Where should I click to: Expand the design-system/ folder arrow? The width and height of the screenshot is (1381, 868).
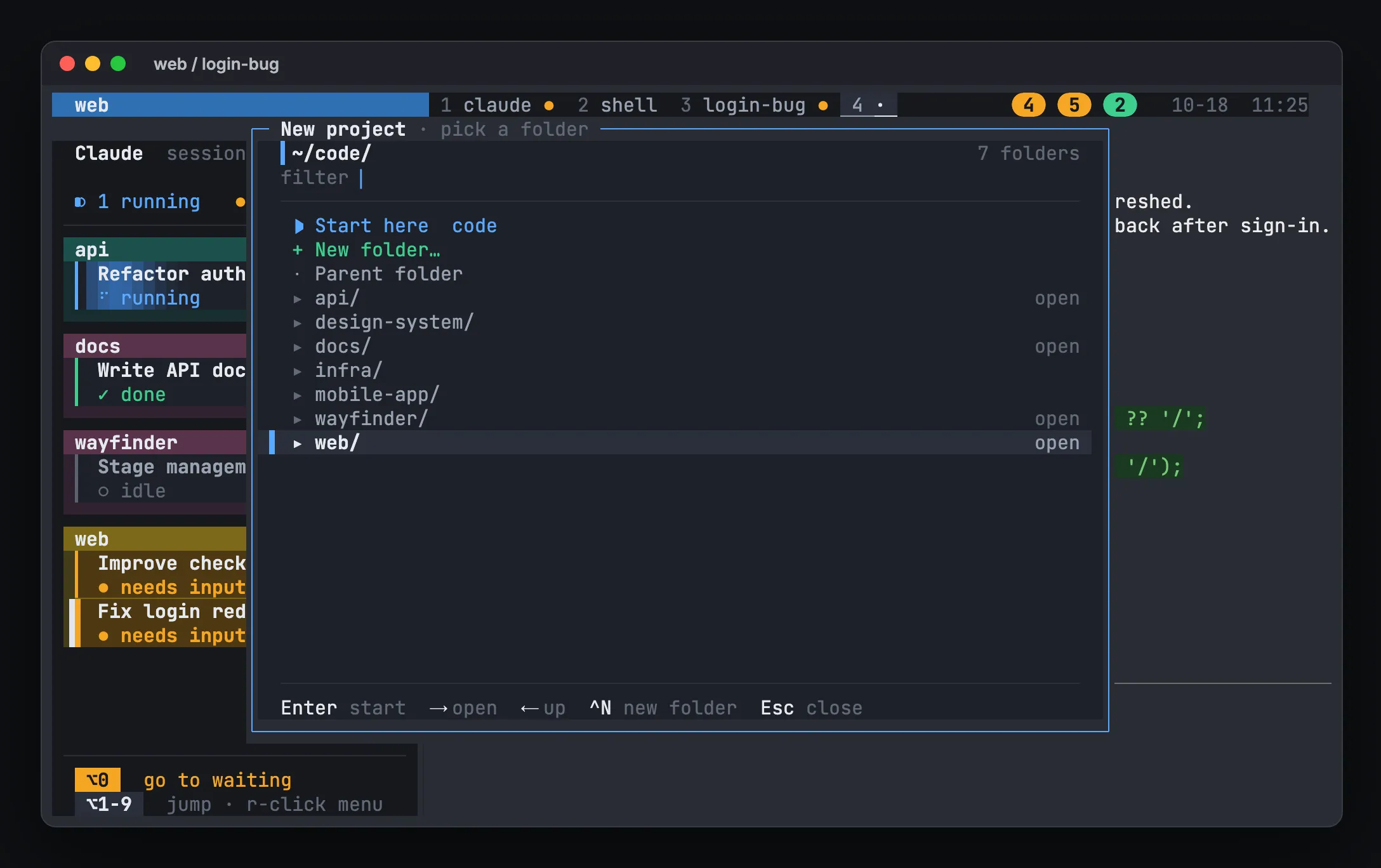pos(297,323)
